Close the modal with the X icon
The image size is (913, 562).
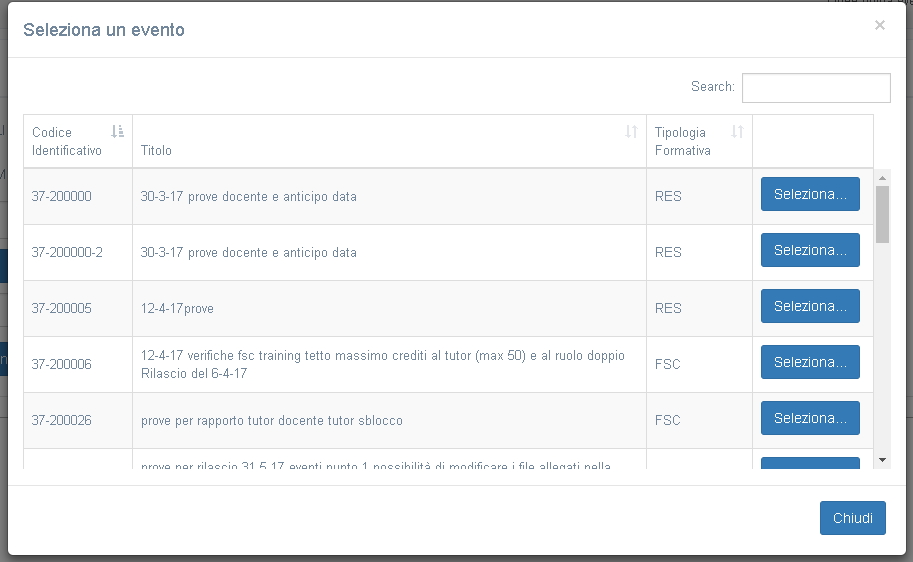(880, 25)
